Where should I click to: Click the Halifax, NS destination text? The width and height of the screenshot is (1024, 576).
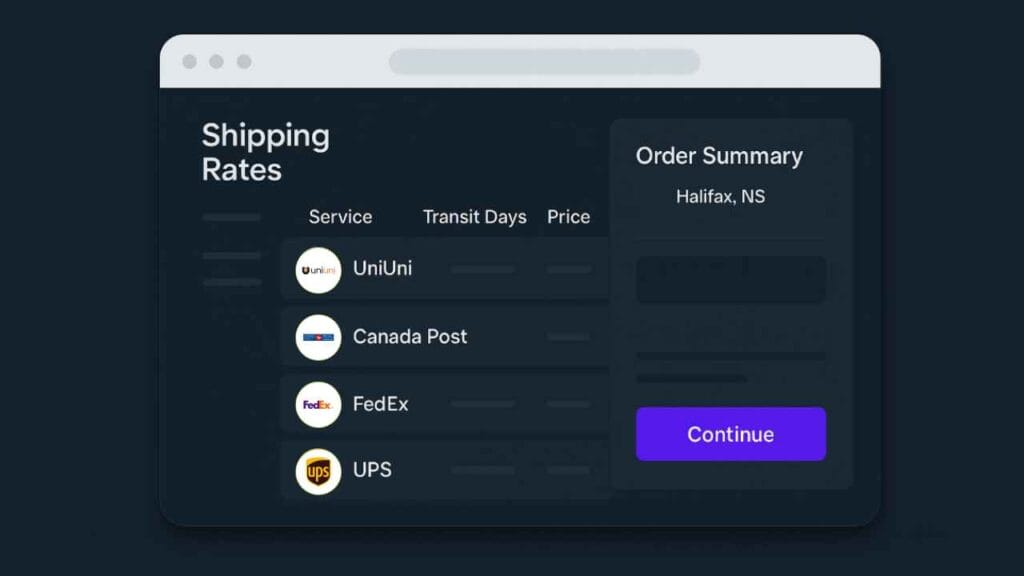coord(720,197)
